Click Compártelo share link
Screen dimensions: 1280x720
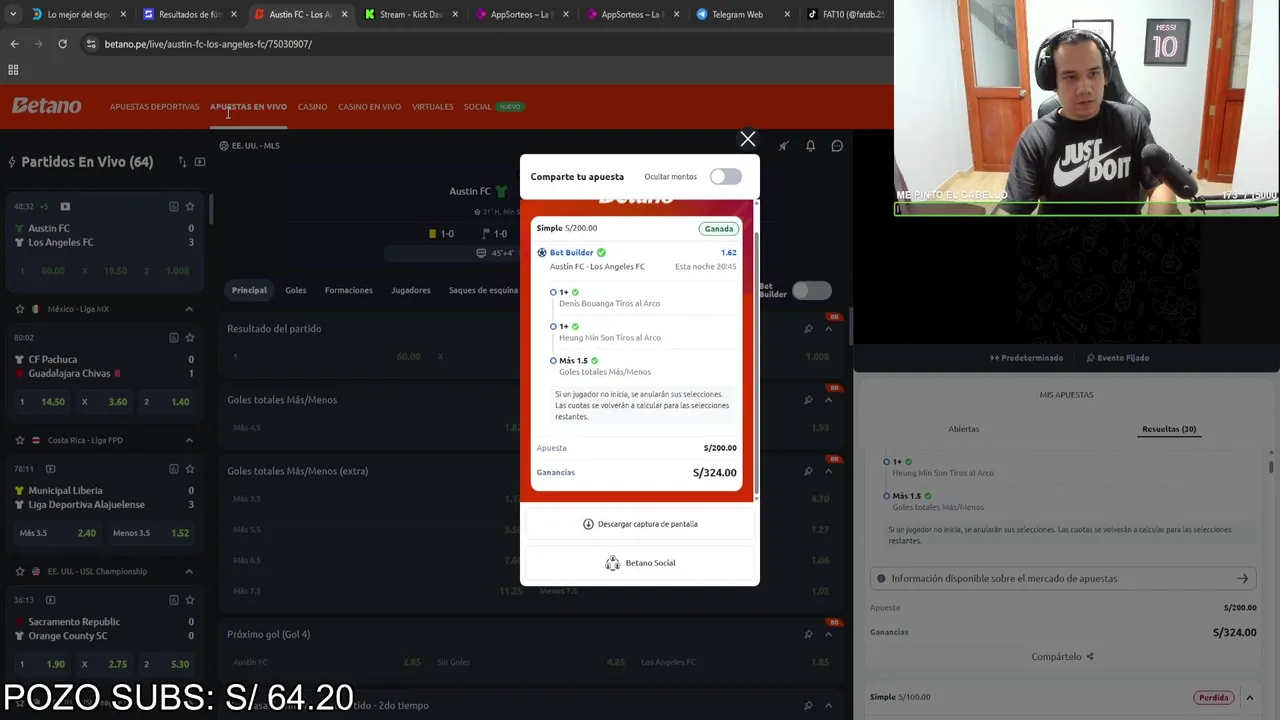click(1062, 657)
